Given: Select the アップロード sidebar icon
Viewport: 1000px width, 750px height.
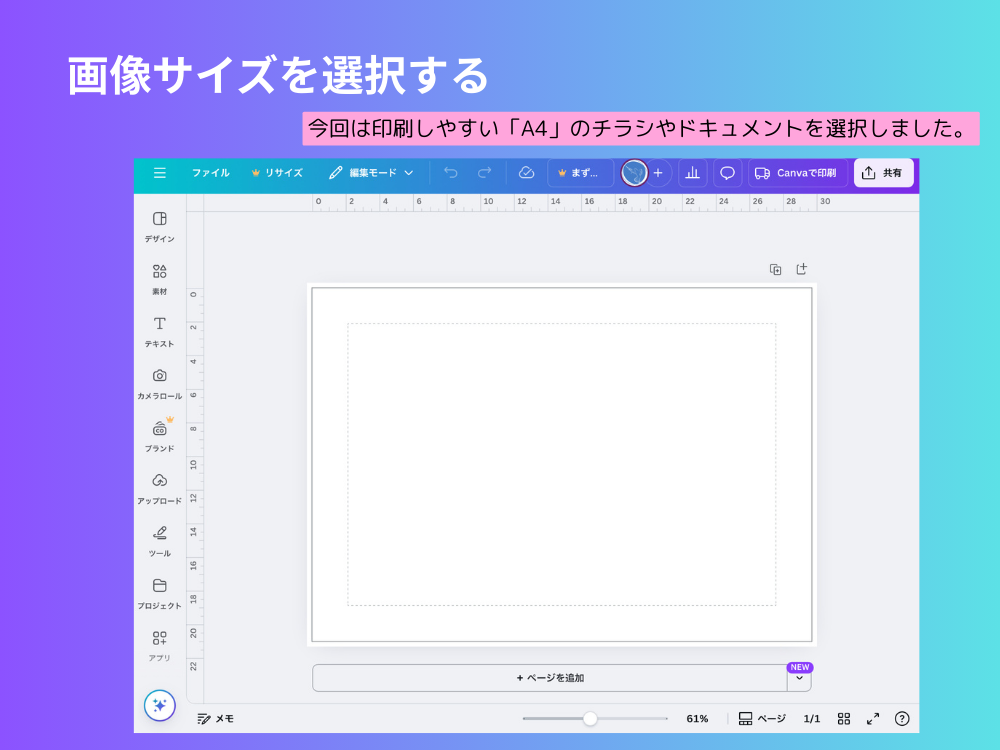Looking at the screenshot, I should pyautogui.click(x=160, y=486).
